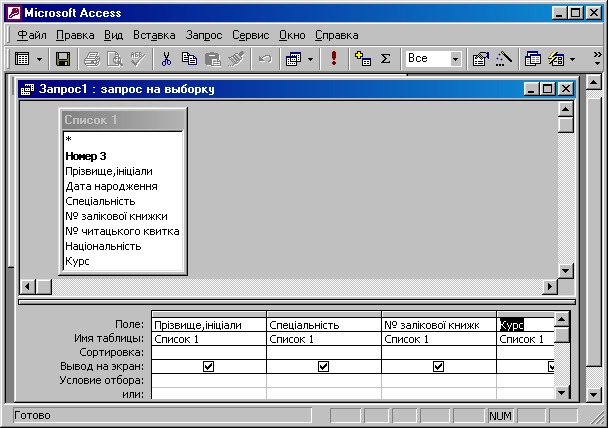Click Поле cell containing № залікової книжк
This screenshot has width=608, height=428.
[438, 325]
